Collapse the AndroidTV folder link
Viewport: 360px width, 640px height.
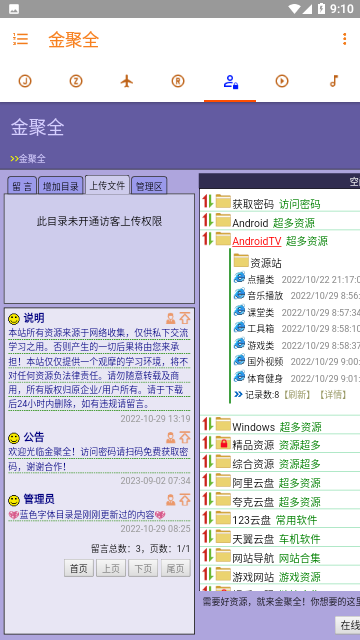pyautogui.click(x=257, y=241)
